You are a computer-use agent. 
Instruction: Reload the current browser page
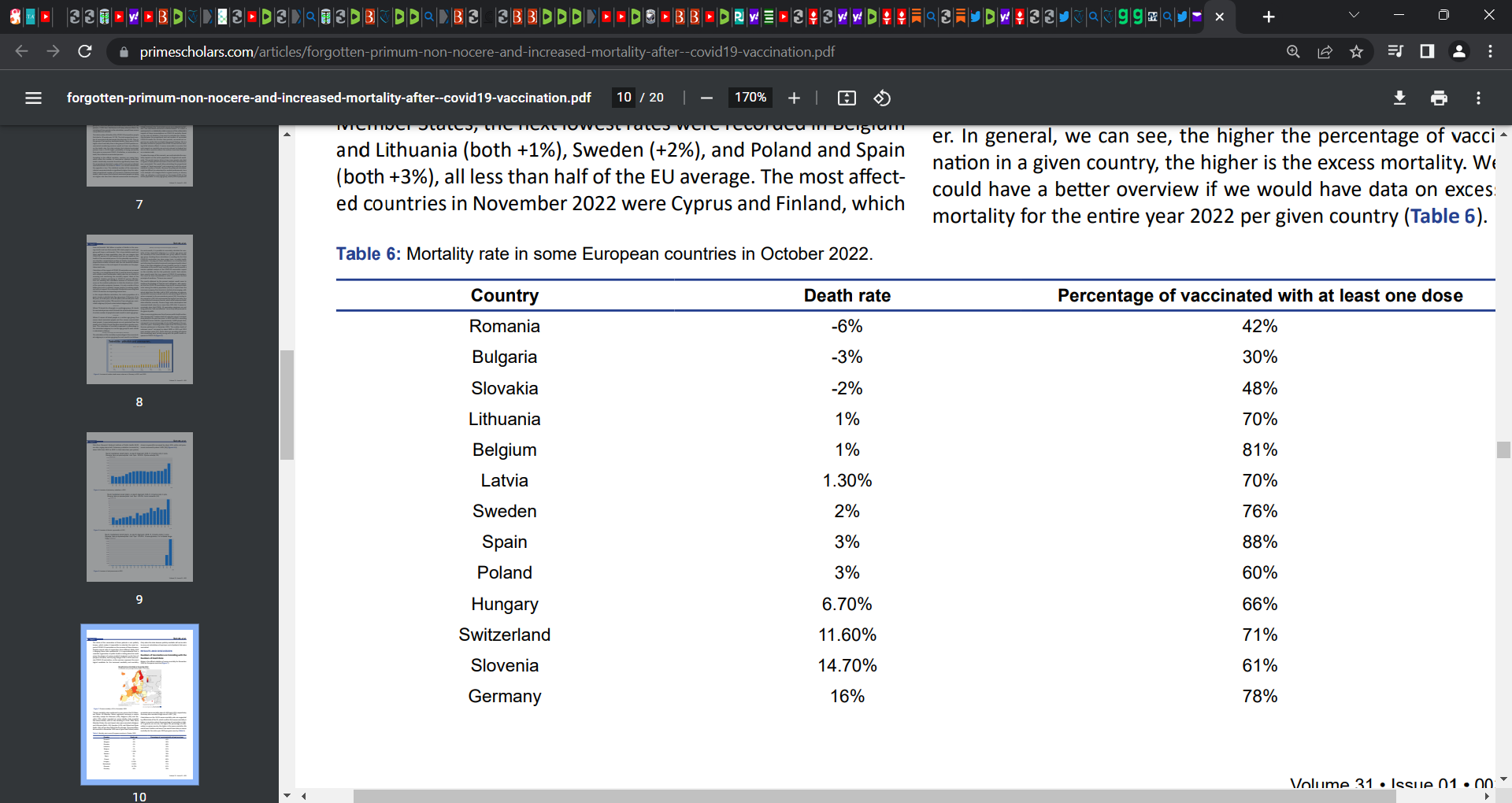[85, 51]
